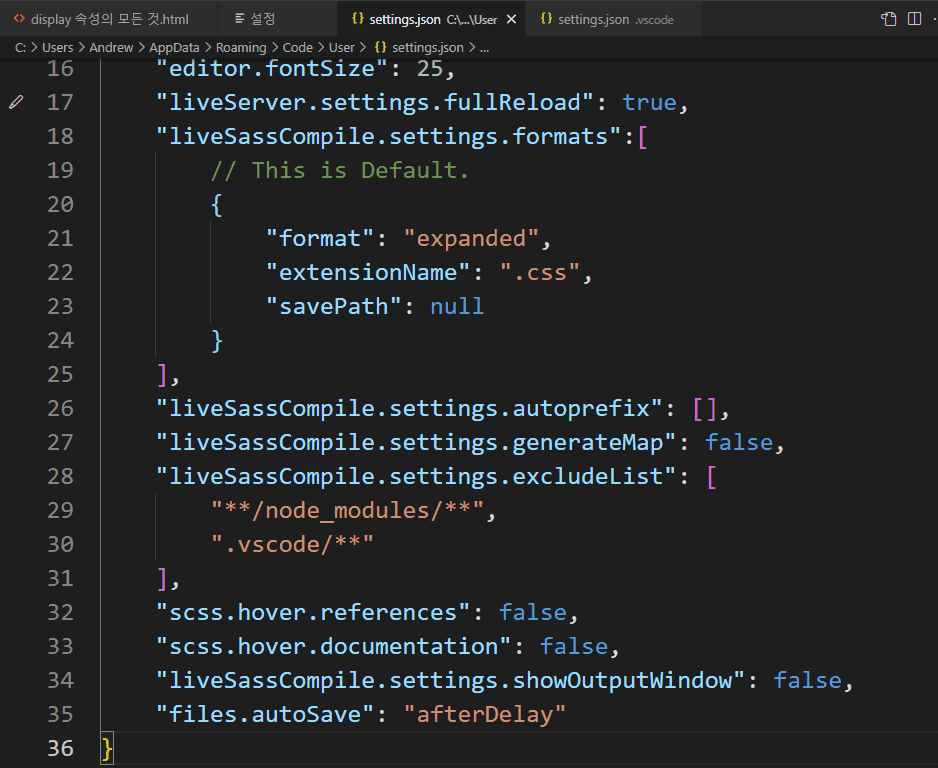Image resolution: width=938 pixels, height=768 pixels.
Task: Click the "scss.hover.documentation" key
Action: click(x=333, y=647)
